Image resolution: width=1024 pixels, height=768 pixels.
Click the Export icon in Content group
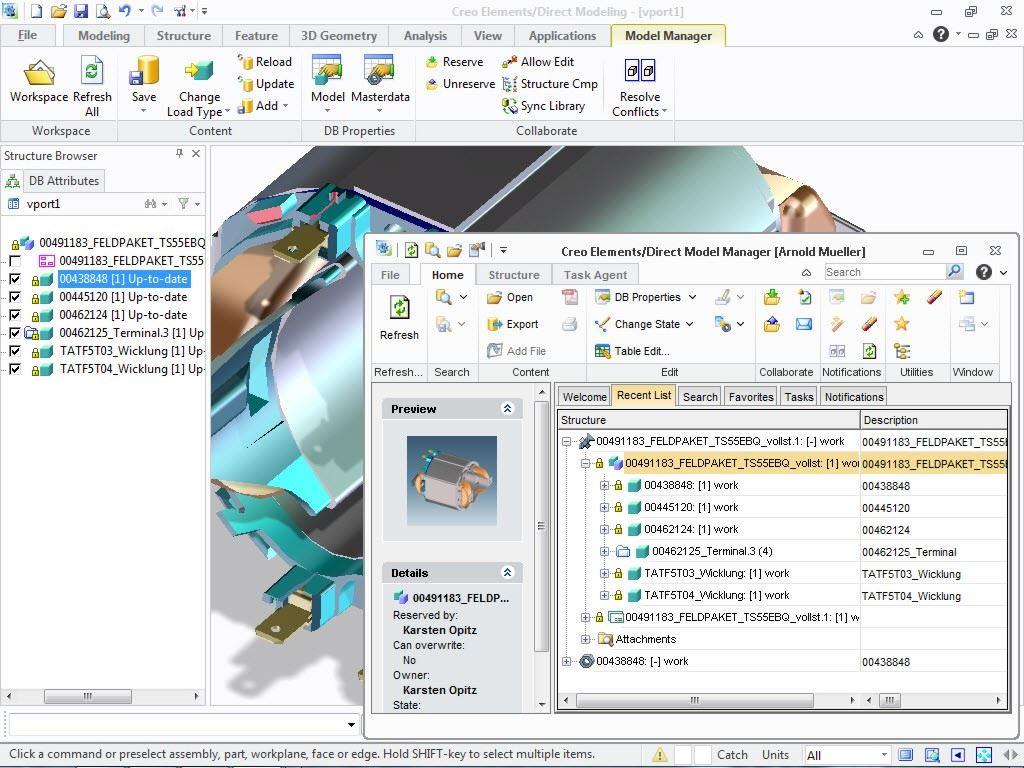(494, 324)
